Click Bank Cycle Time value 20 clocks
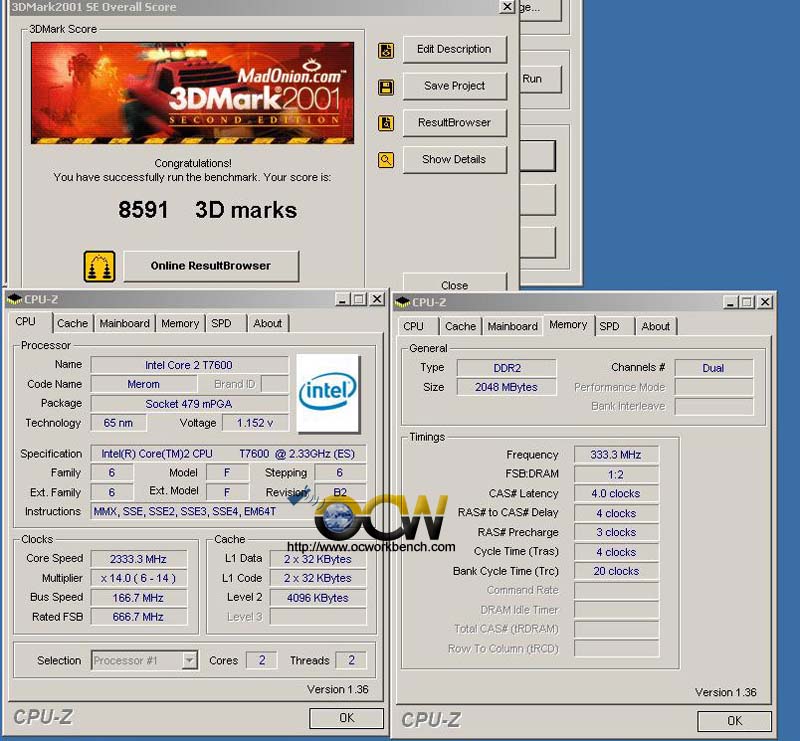The width and height of the screenshot is (800, 741). click(x=616, y=571)
